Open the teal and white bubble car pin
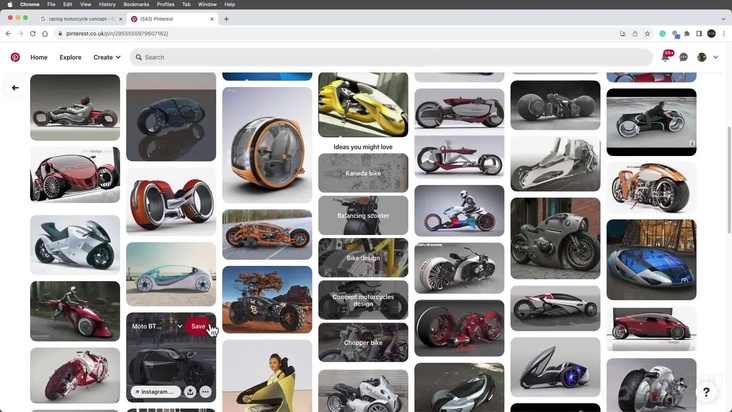This screenshot has height=412, width=732. coord(171,274)
